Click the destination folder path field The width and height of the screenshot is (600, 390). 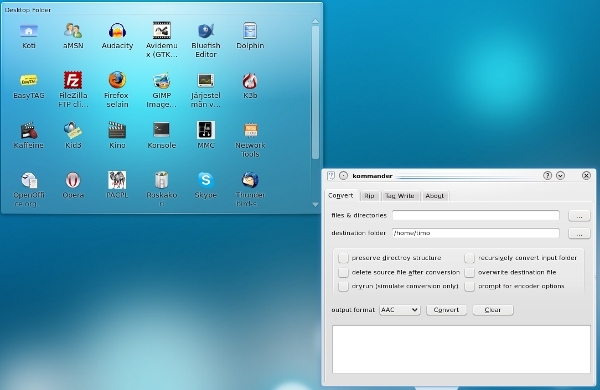[x=476, y=233]
